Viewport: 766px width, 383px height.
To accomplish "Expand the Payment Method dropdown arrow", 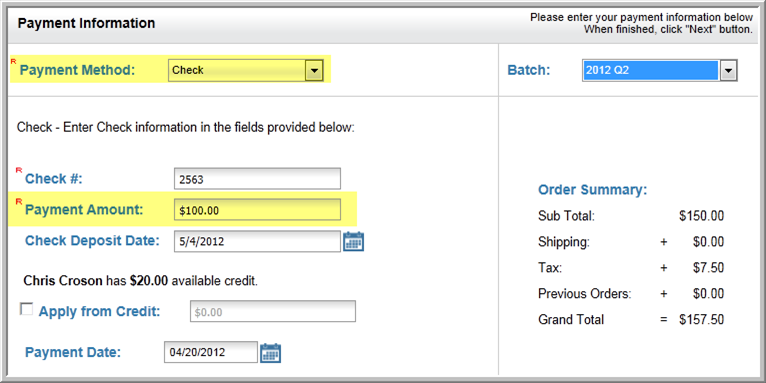I will (x=314, y=71).
